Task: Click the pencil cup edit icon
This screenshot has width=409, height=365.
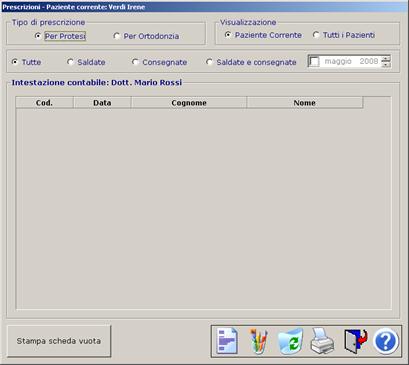Action: click(x=259, y=341)
